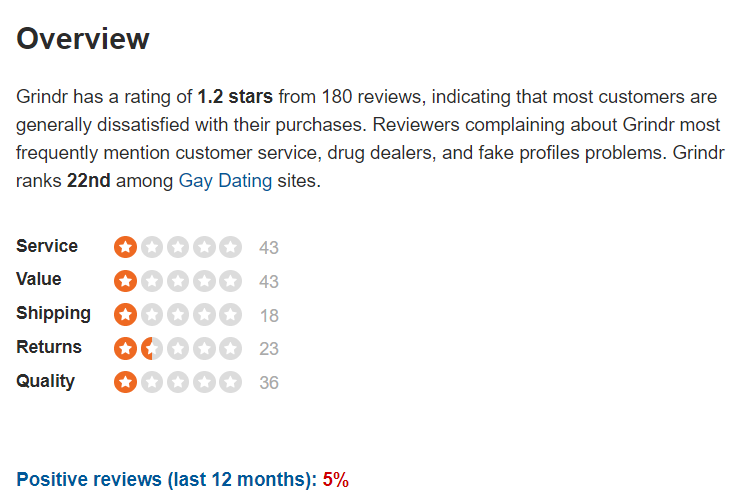Click Positive reviews (last 12 months) link
Viewport: 732px width, 497px height.
(x=167, y=479)
